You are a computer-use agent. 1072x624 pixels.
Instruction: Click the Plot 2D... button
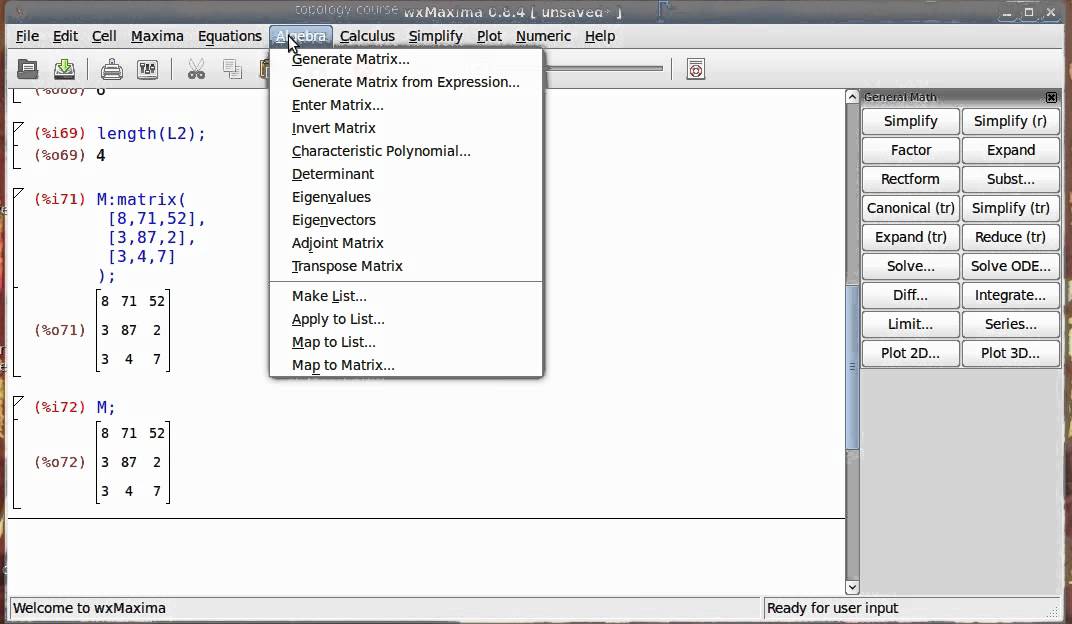coord(911,353)
